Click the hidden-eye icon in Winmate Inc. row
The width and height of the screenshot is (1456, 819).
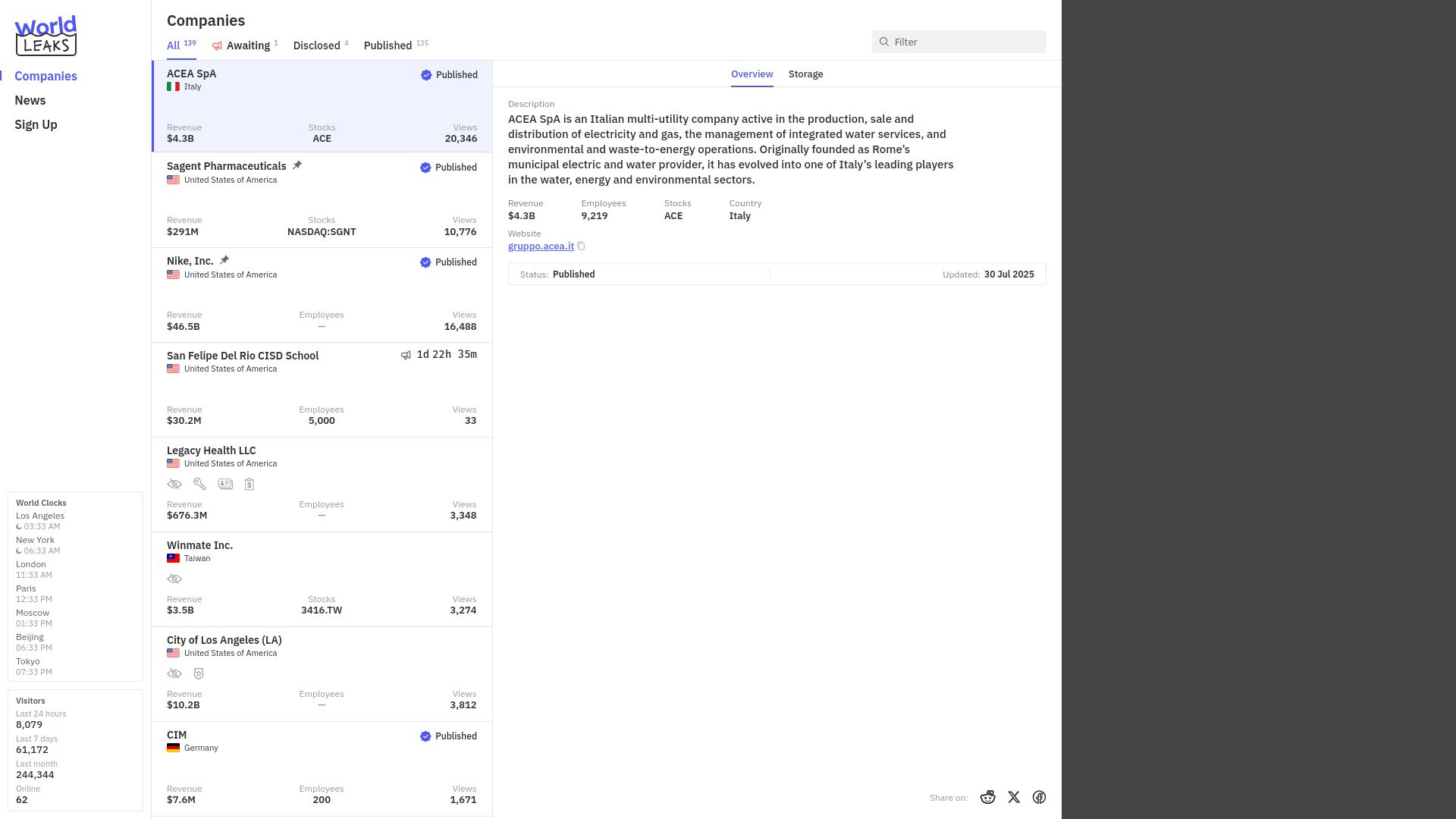pos(174,579)
